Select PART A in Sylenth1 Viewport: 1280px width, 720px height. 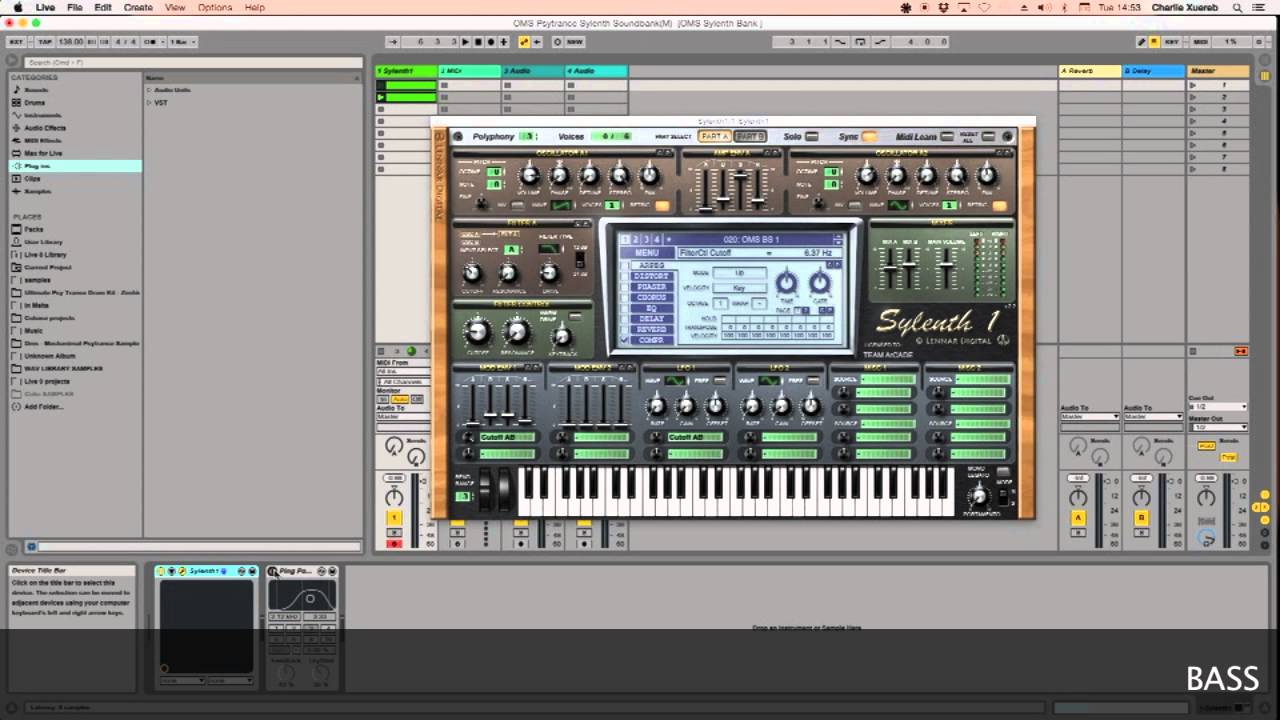click(714, 136)
